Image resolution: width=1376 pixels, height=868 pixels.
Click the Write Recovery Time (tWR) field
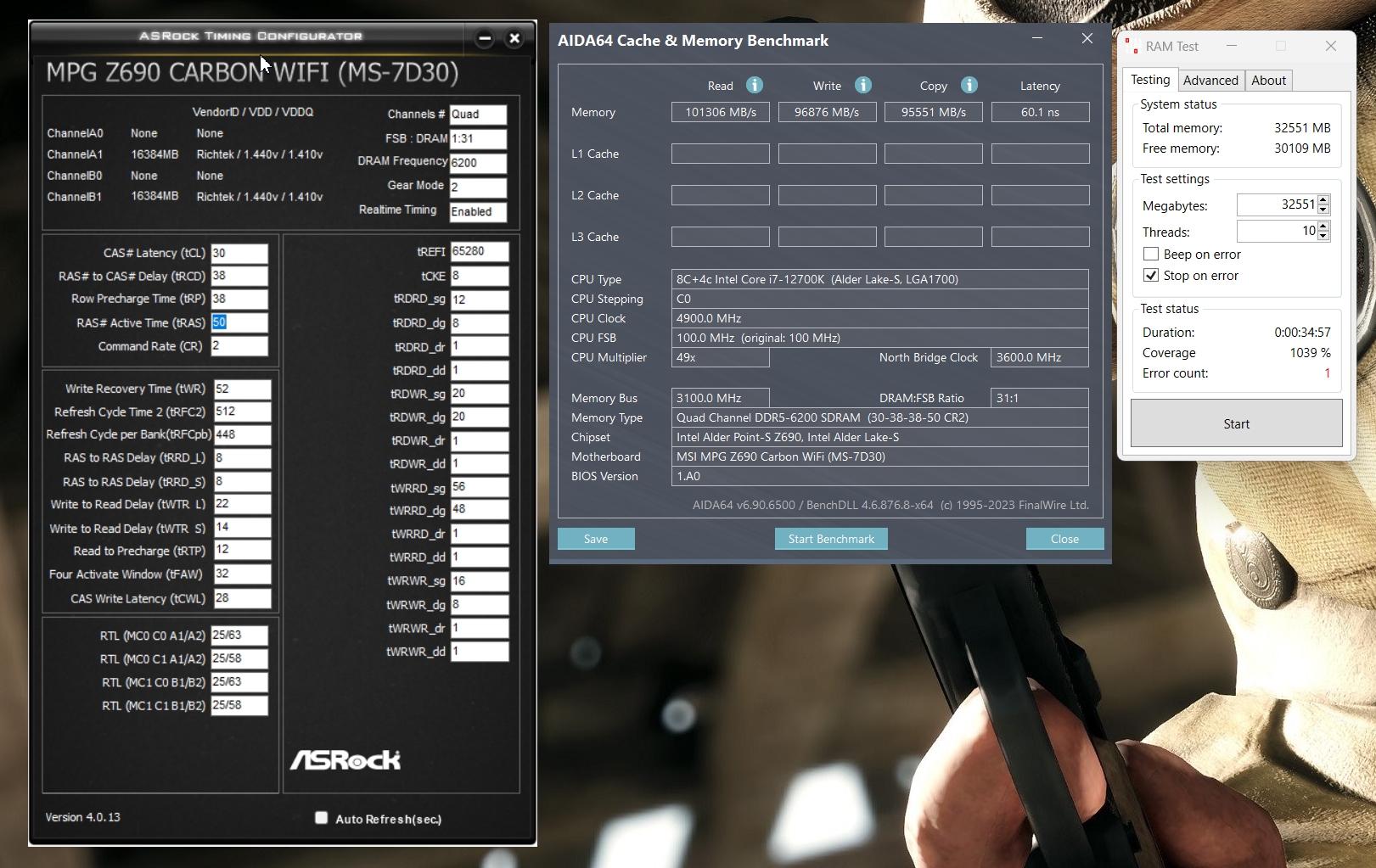(242, 389)
